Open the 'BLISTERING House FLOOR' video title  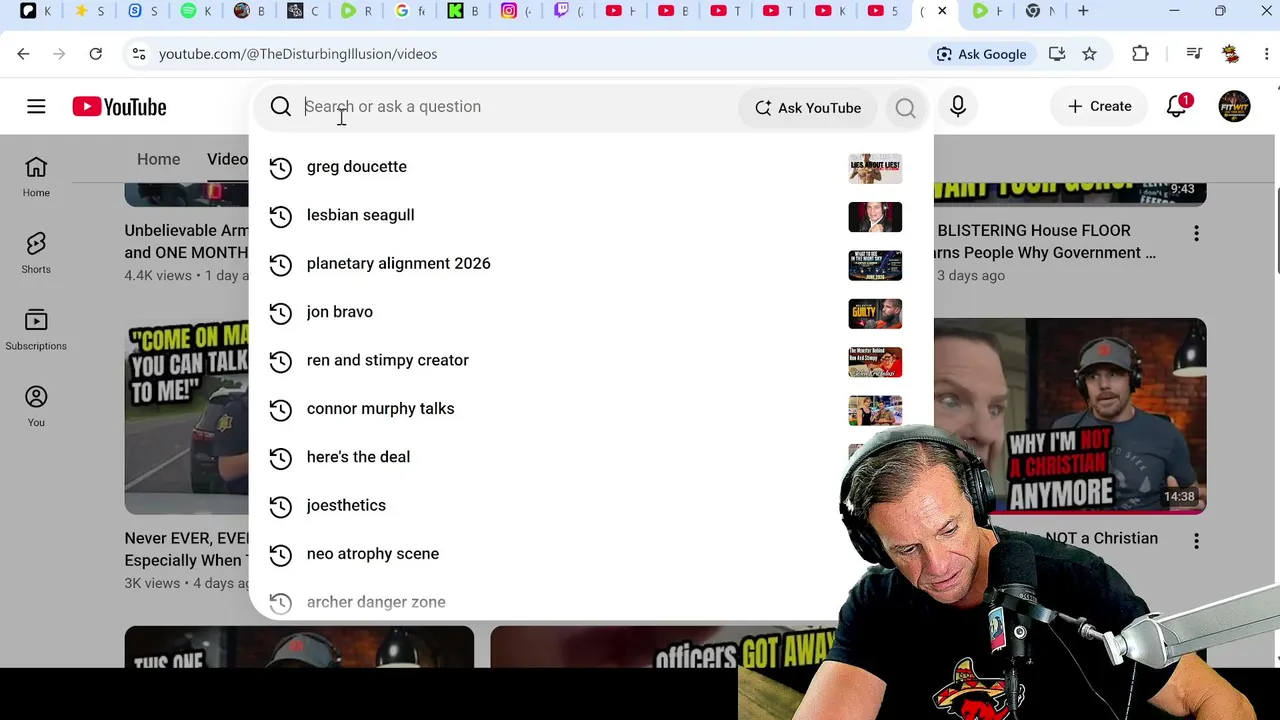click(x=1046, y=241)
